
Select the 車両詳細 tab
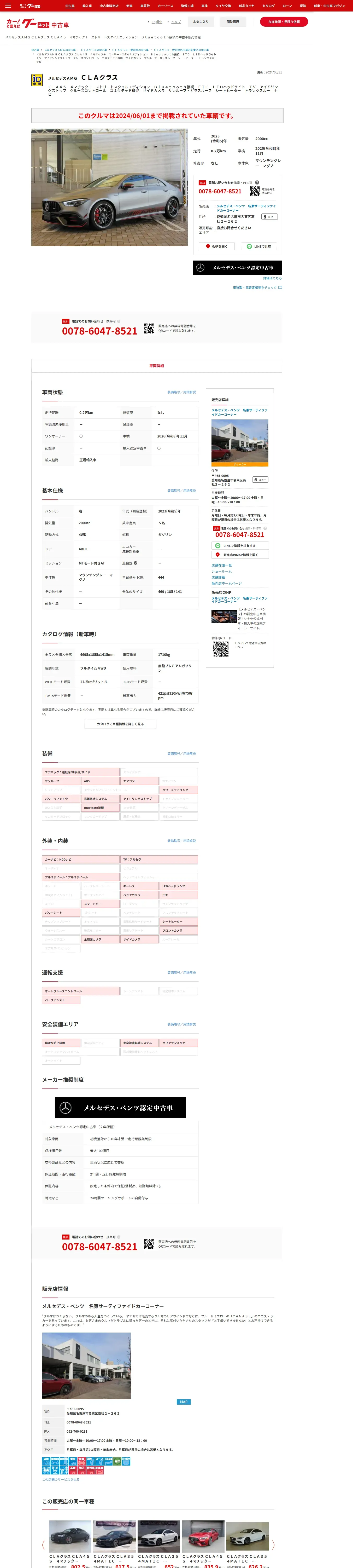pos(156,366)
